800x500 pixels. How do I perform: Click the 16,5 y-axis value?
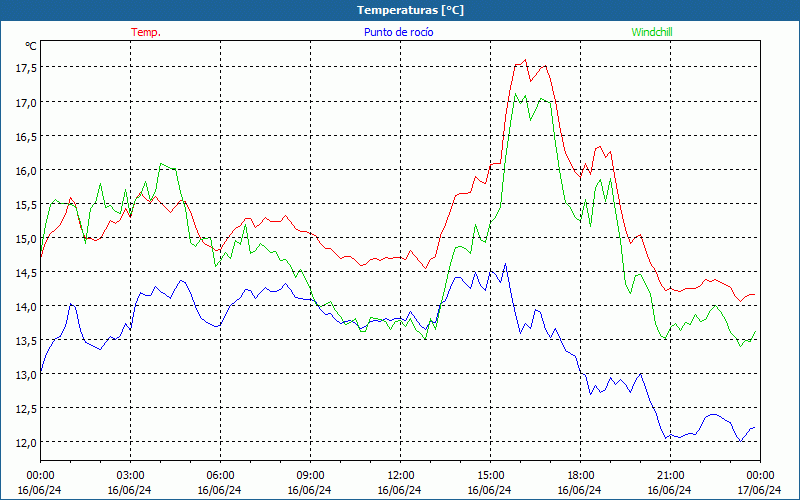(x=26, y=137)
